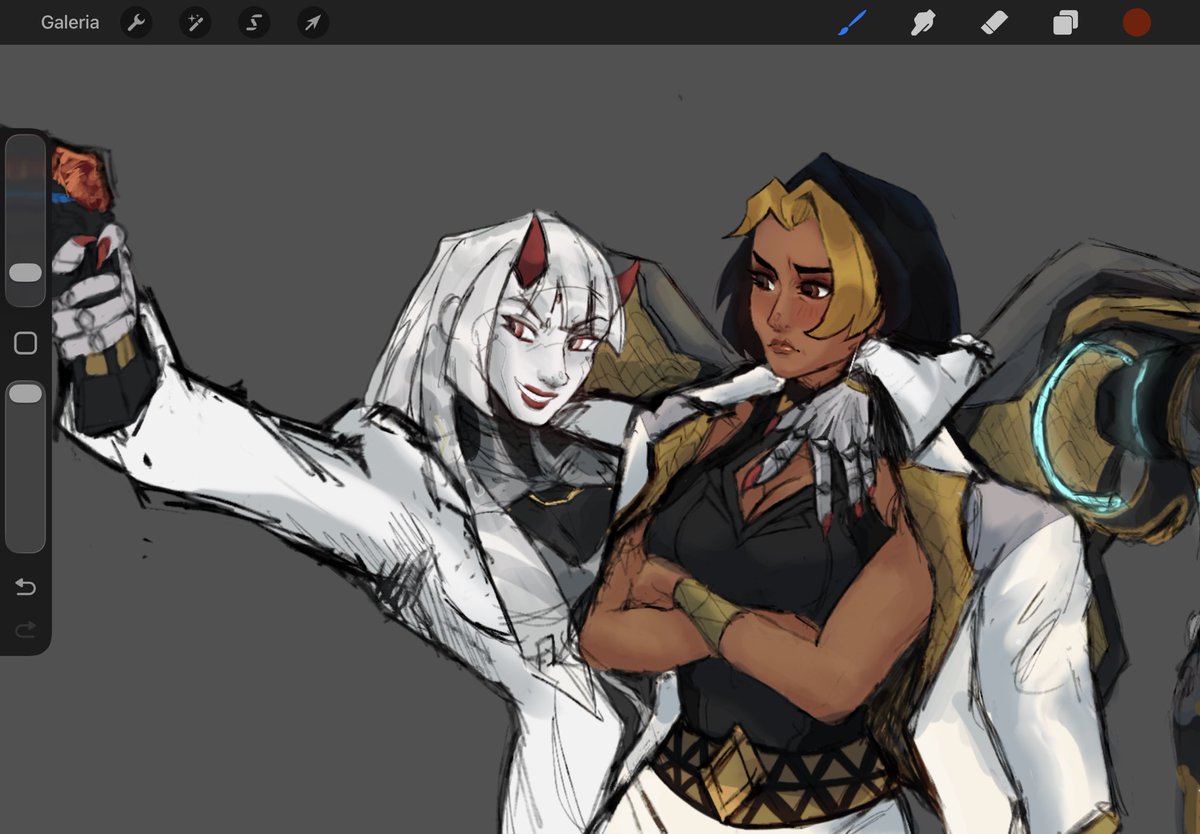The width and height of the screenshot is (1200, 834).
Task: Tap the square modifier button on sidebar
Action: [x=25, y=343]
